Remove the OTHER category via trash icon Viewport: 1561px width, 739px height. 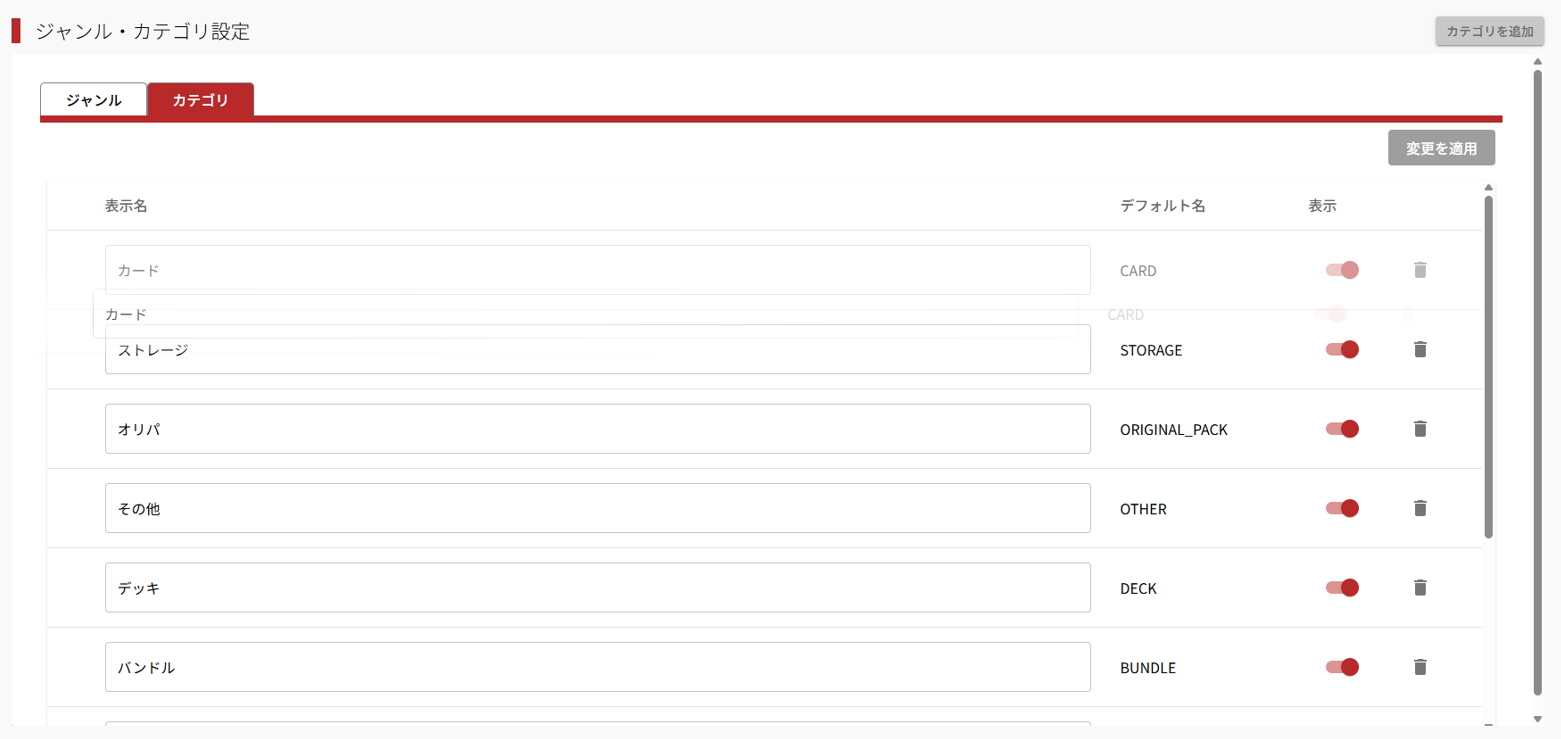pyautogui.click(x=1420, y=508)
